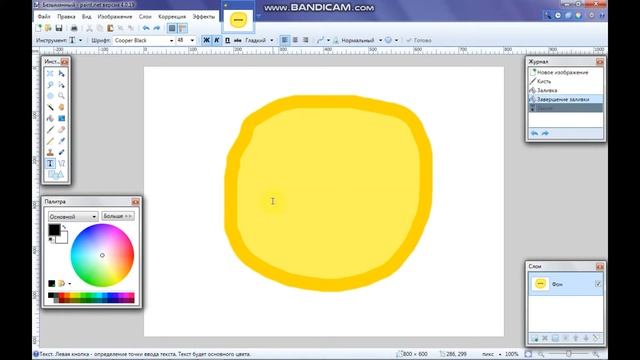This screenshot has height=360, width=640.
Task: Select the Gradient tool
Action: pyautogui.click(x=61, y=118)
